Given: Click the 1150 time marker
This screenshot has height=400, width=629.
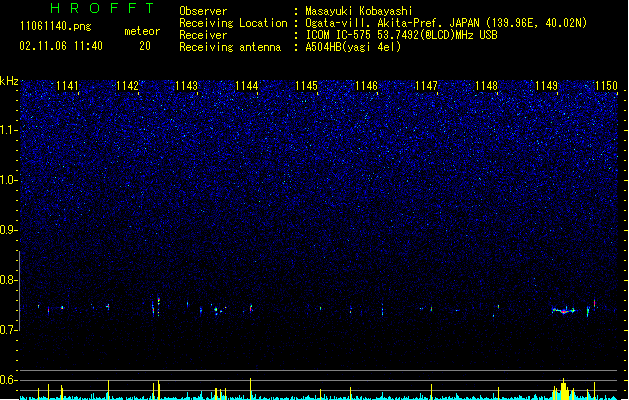Looking at the screenshot, I should 606,86.
